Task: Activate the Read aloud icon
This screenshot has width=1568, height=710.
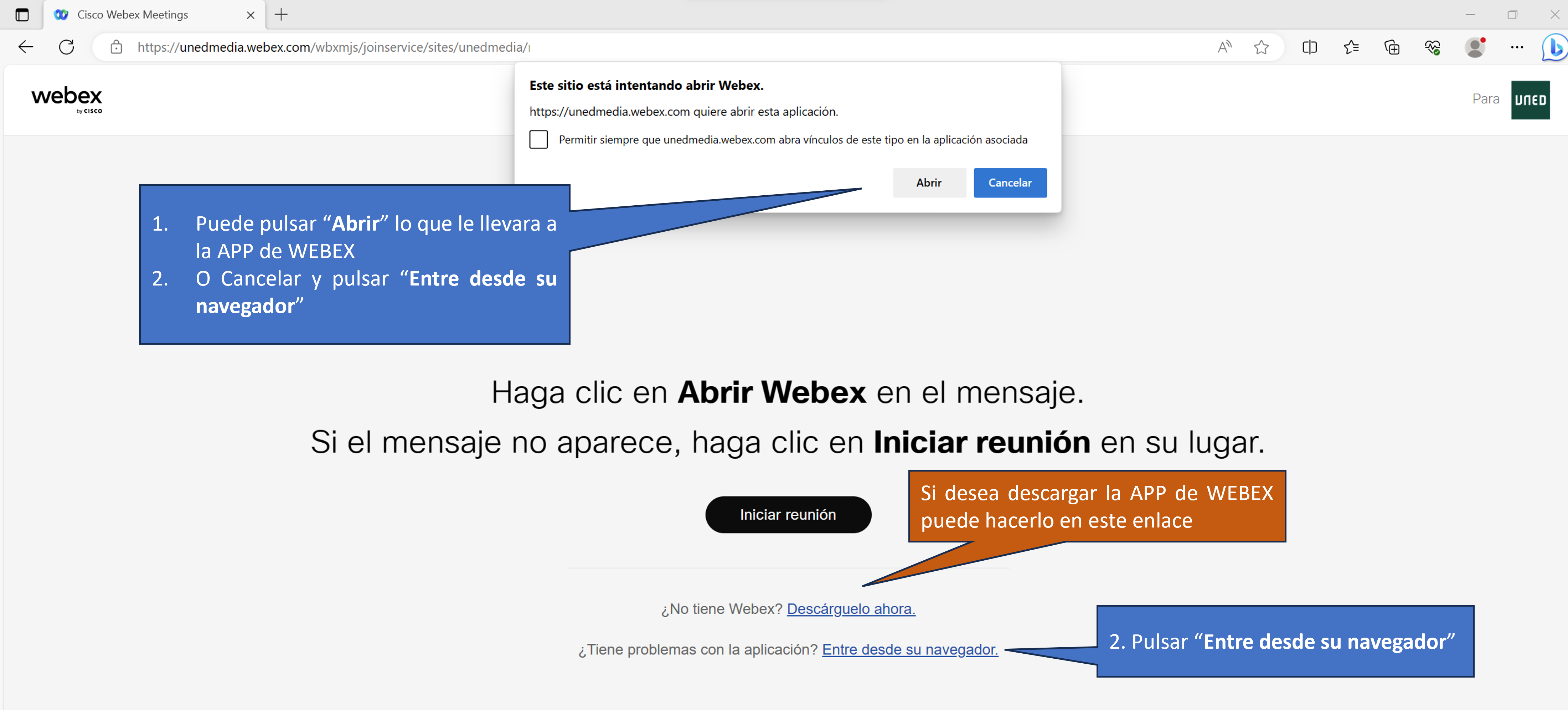Action: [x=1225, y=47]
